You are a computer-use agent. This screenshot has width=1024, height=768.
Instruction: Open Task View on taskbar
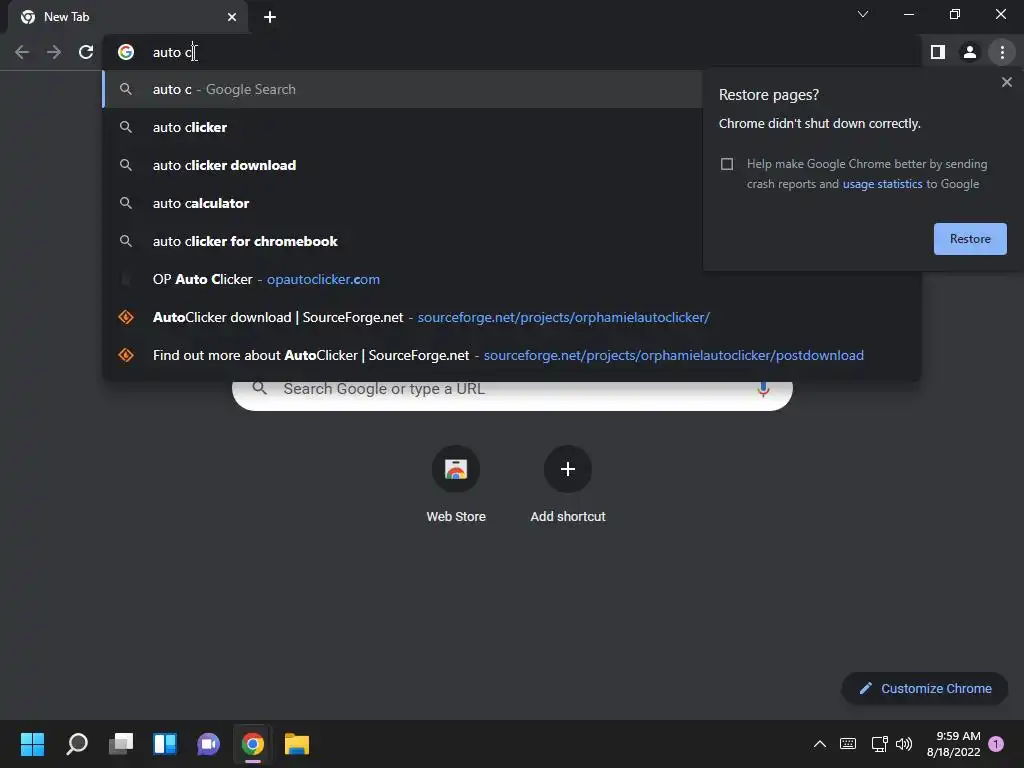click(x=121, y=744)
